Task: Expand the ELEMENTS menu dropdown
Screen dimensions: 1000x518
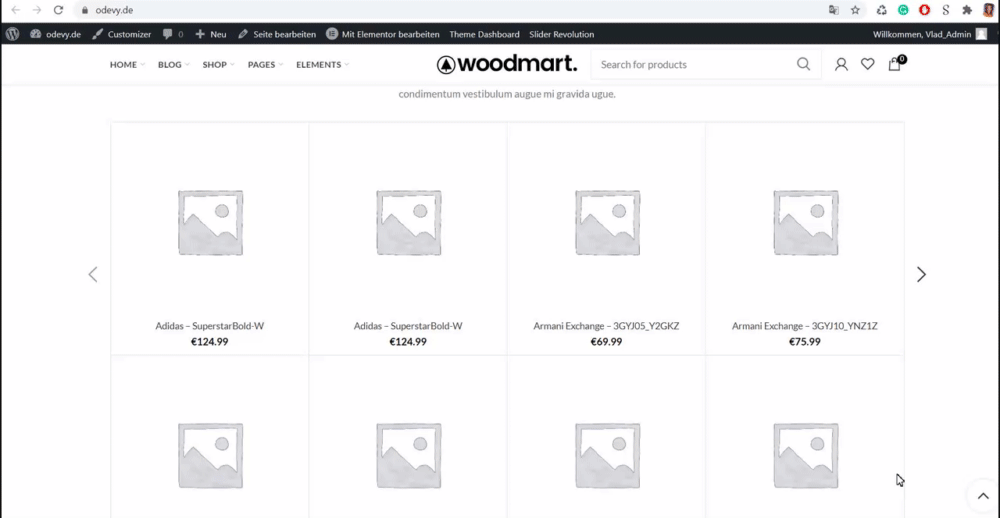Action: pos(323,64)
